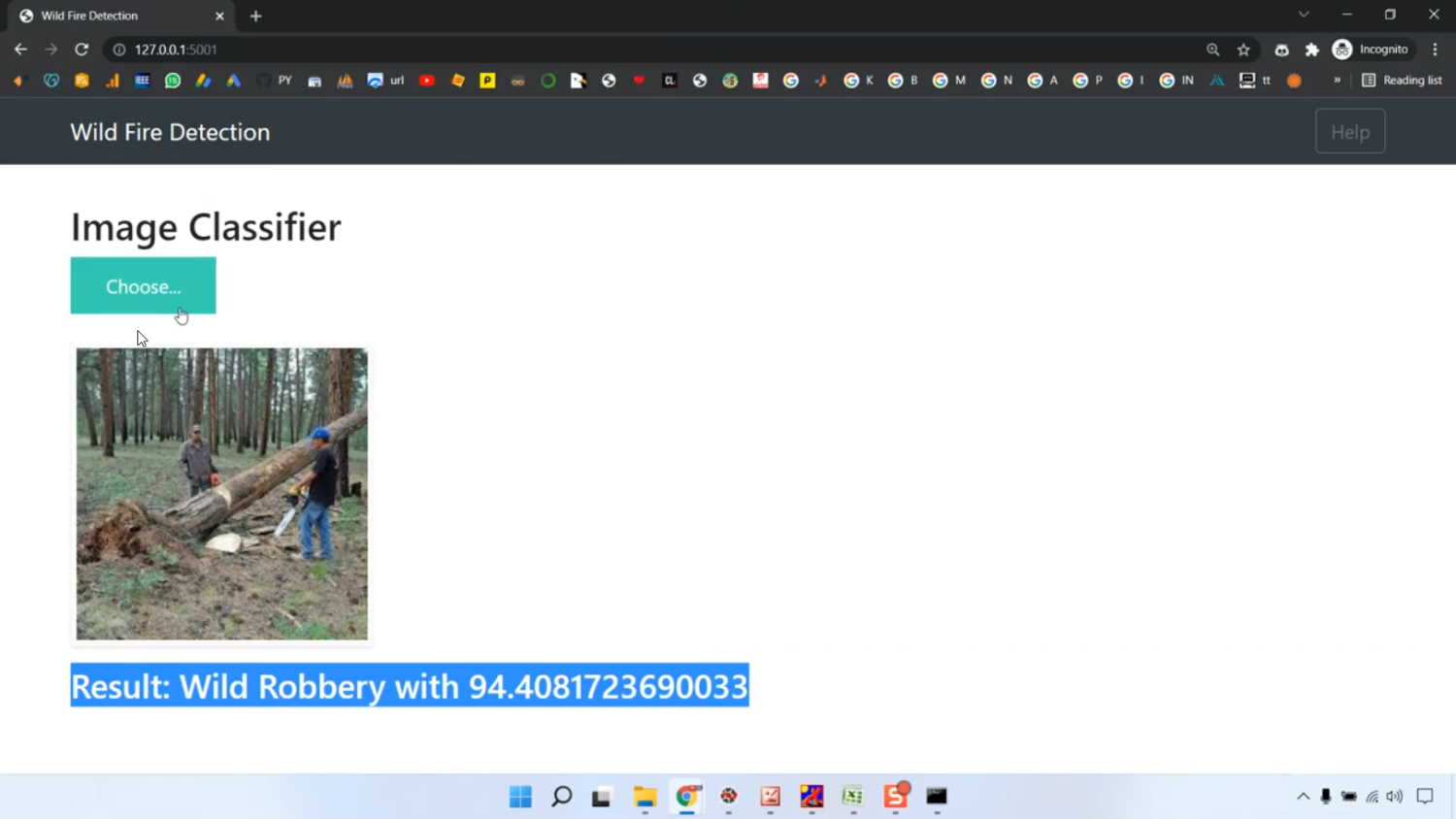Viewport: 1456px width, 819px height.
Task: Open the red heart bookmark
Action: [639, 81]
